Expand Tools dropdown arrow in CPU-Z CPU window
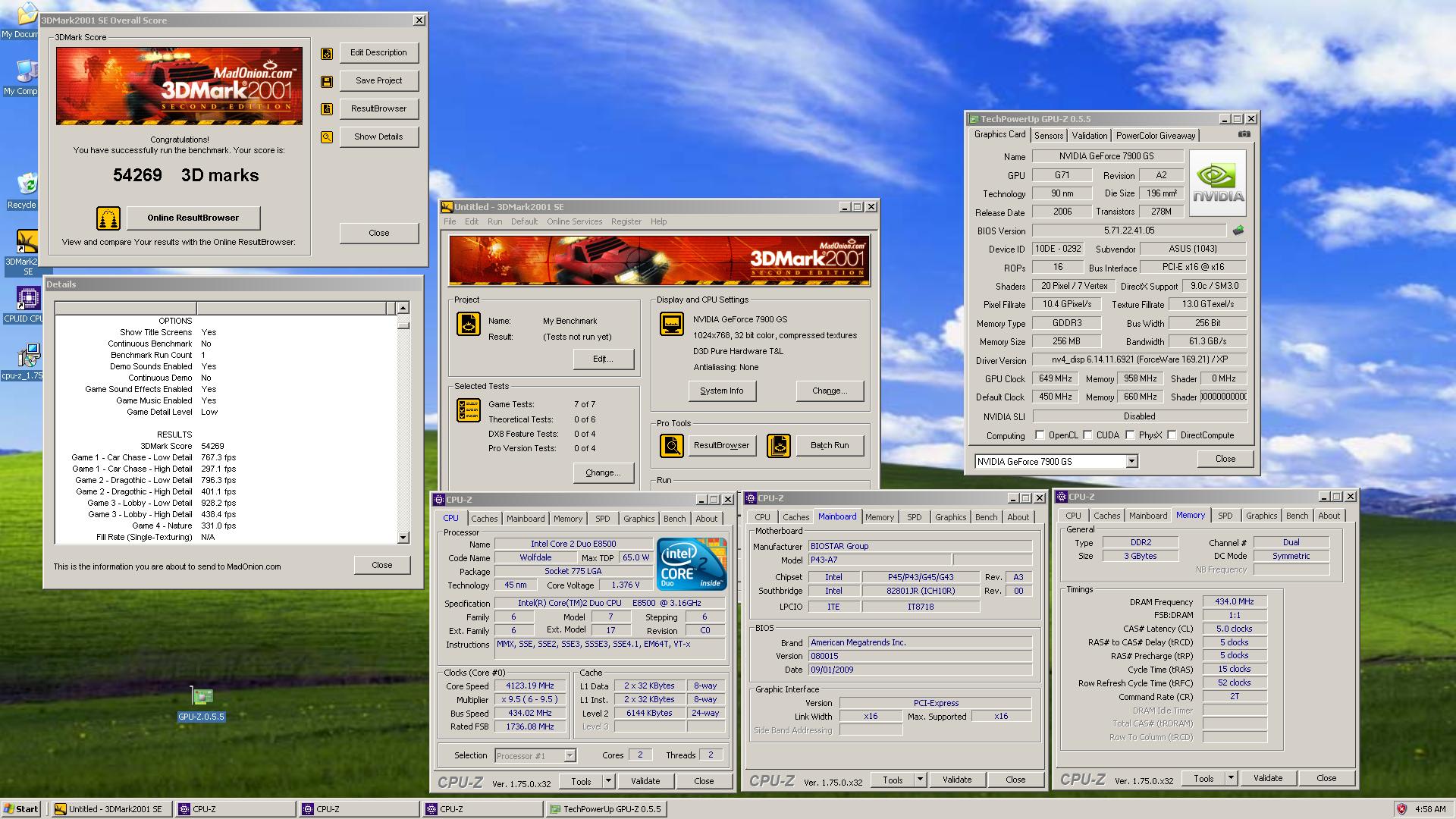1456x819 pixels. tap(608, 781)
